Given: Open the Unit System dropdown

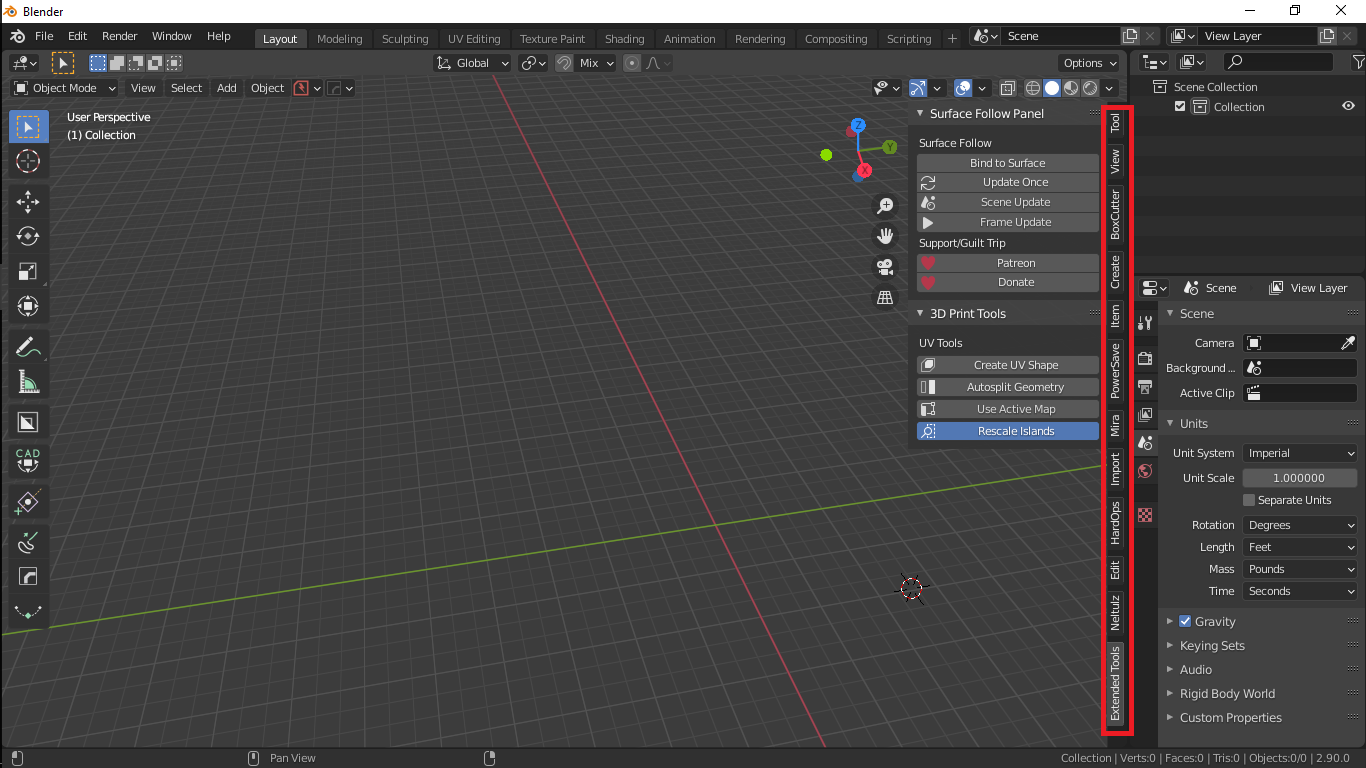Looking at the screenshot, I should coord(1300,453).
